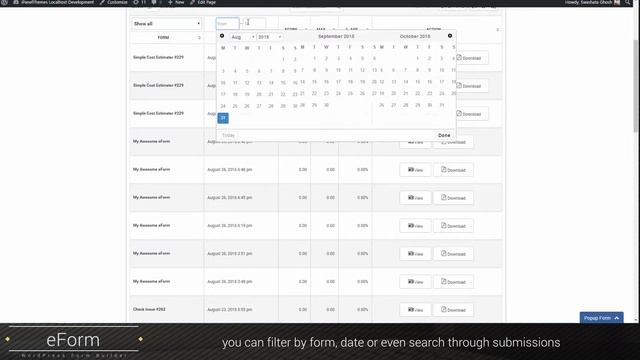Click the Today button in date picker
The height and width of the screenshot is (360, 640).
point(229,135)
